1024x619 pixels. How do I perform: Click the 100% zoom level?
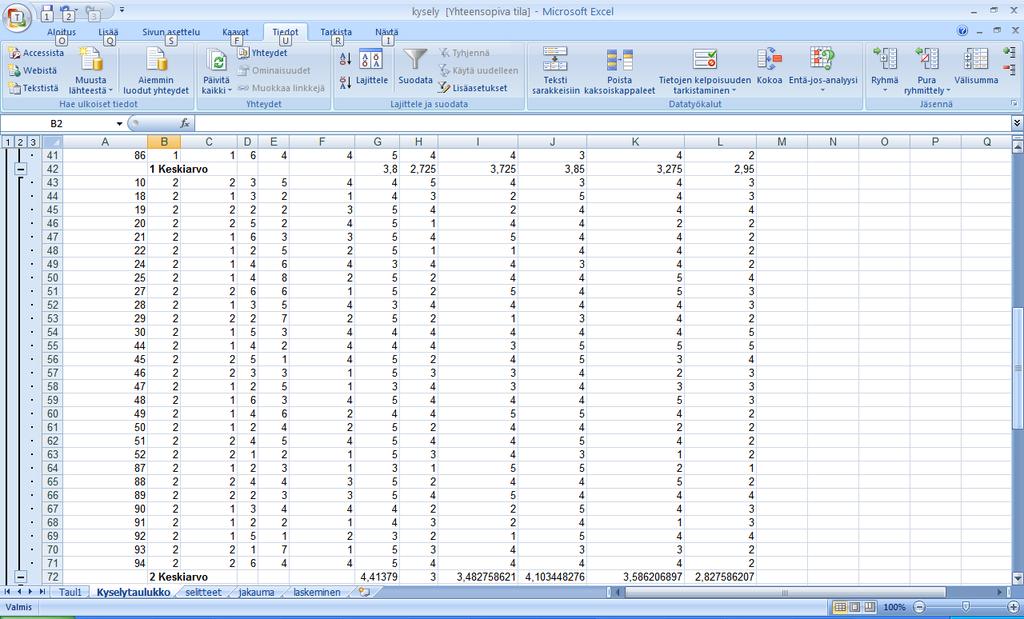[894, 608]
